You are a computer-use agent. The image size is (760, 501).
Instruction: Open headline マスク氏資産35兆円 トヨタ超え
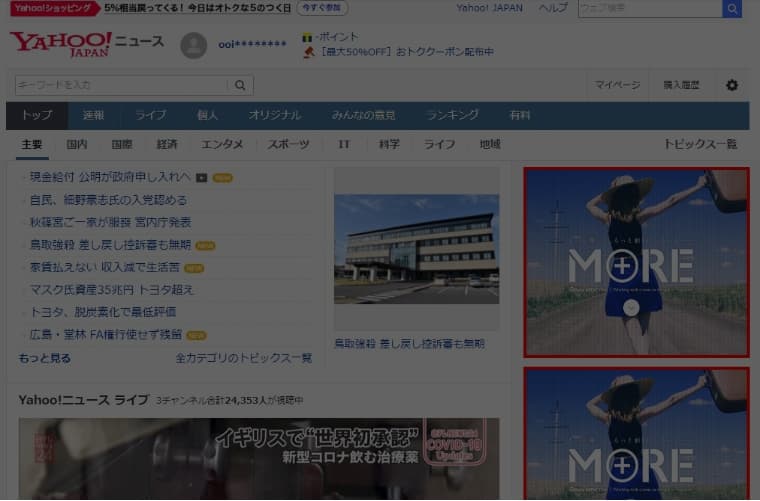click(111, 290)
